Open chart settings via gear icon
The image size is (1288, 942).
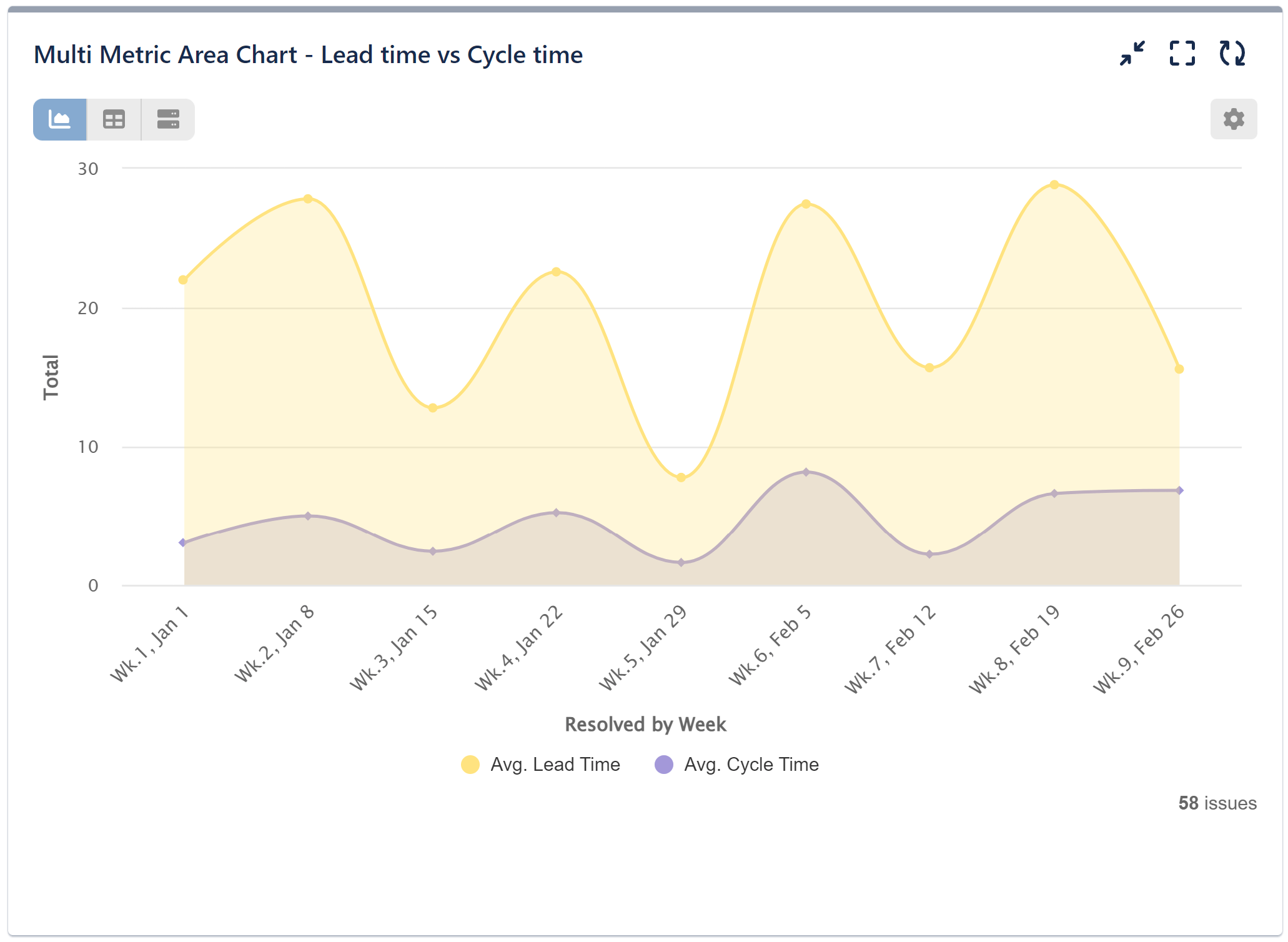tap(1233, 119)
